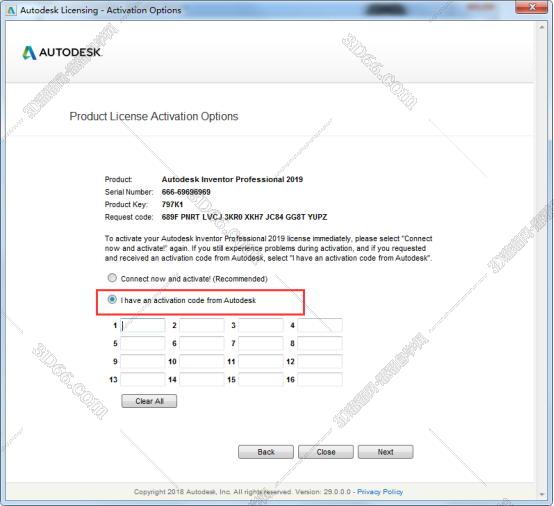
Task: Click activation code field 7
Action: coord(261,343)
